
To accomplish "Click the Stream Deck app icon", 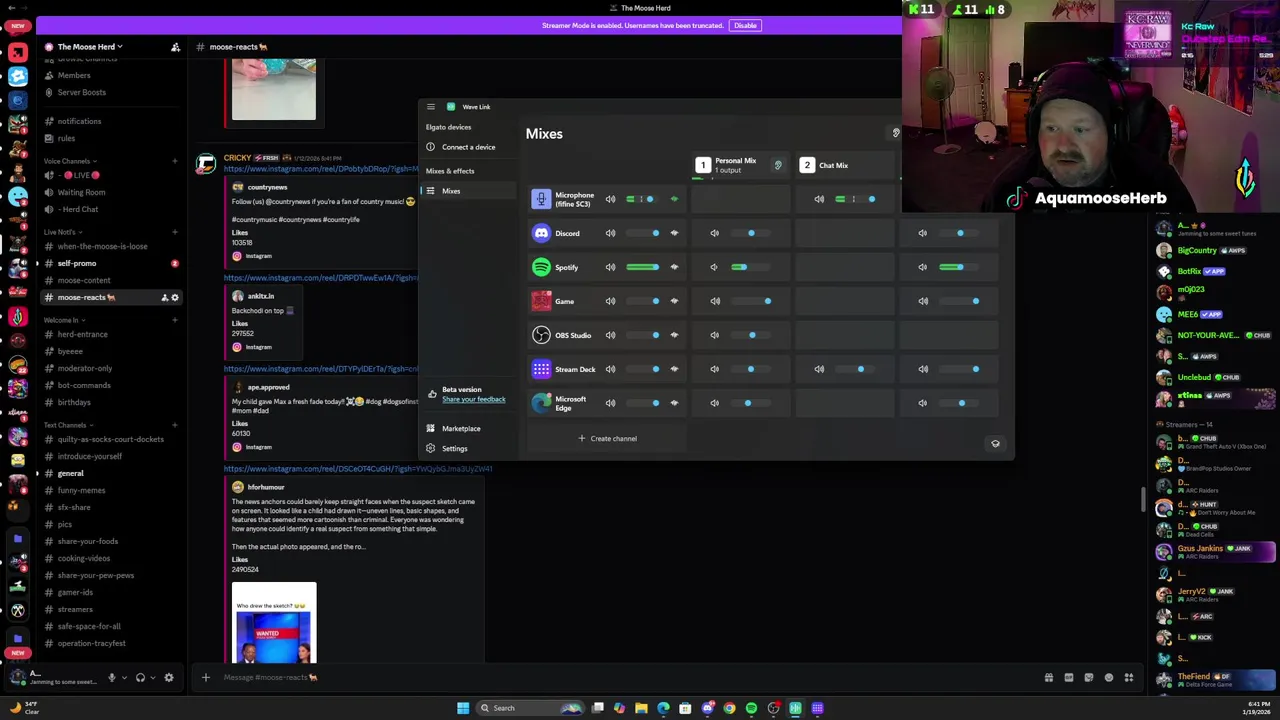I will point(541,369).
